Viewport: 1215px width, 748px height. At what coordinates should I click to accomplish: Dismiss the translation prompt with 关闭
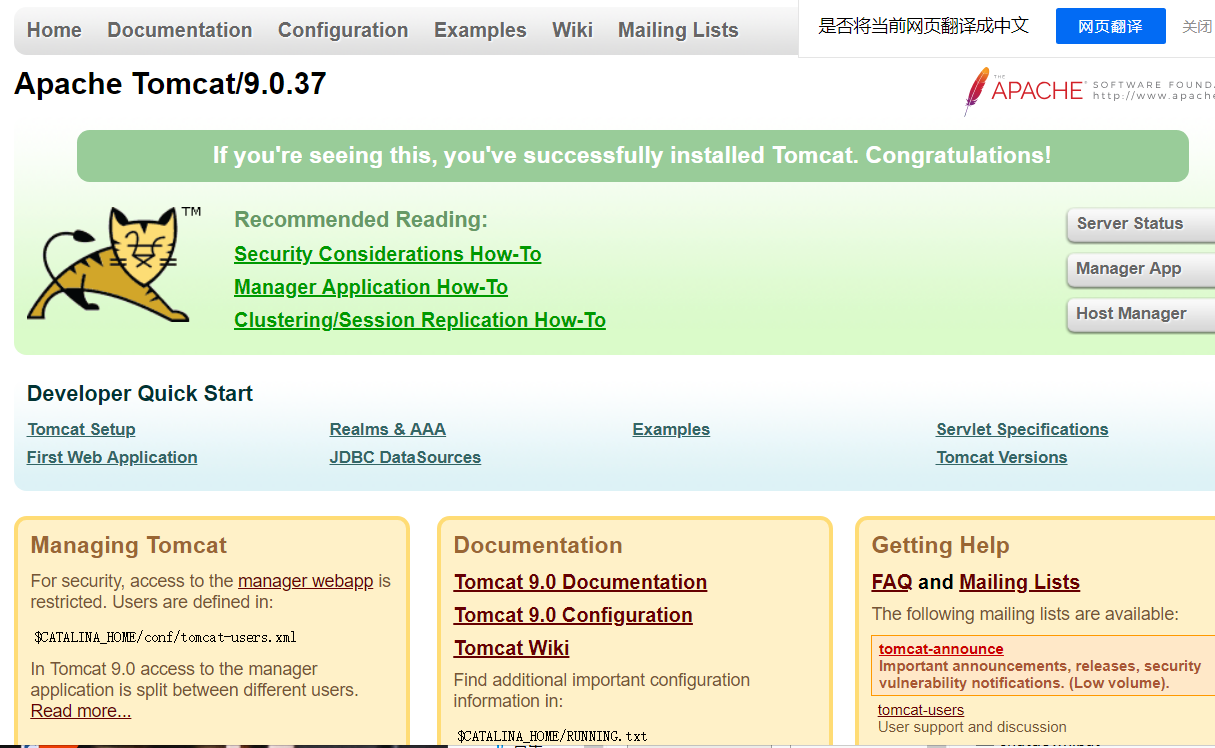click(x=1197, y=27)
